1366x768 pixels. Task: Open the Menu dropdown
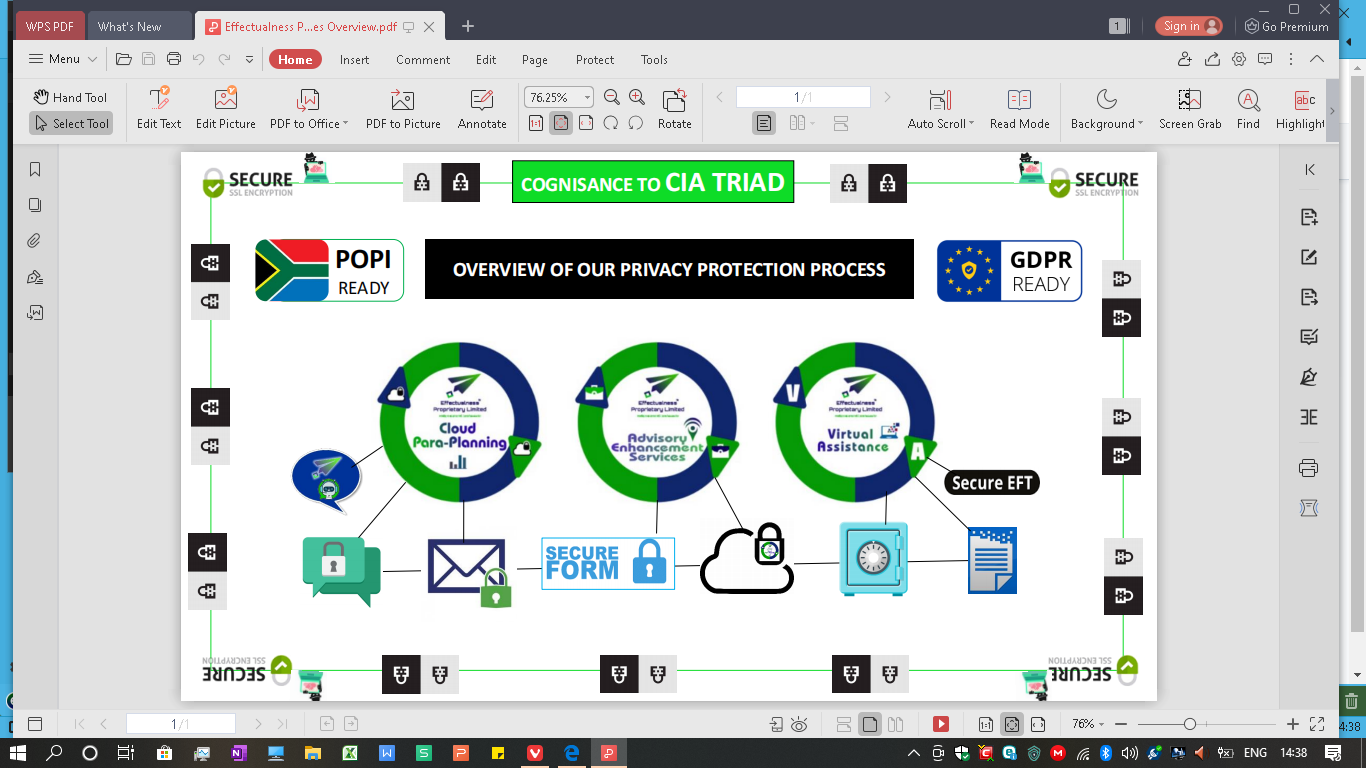pos(63,59)
